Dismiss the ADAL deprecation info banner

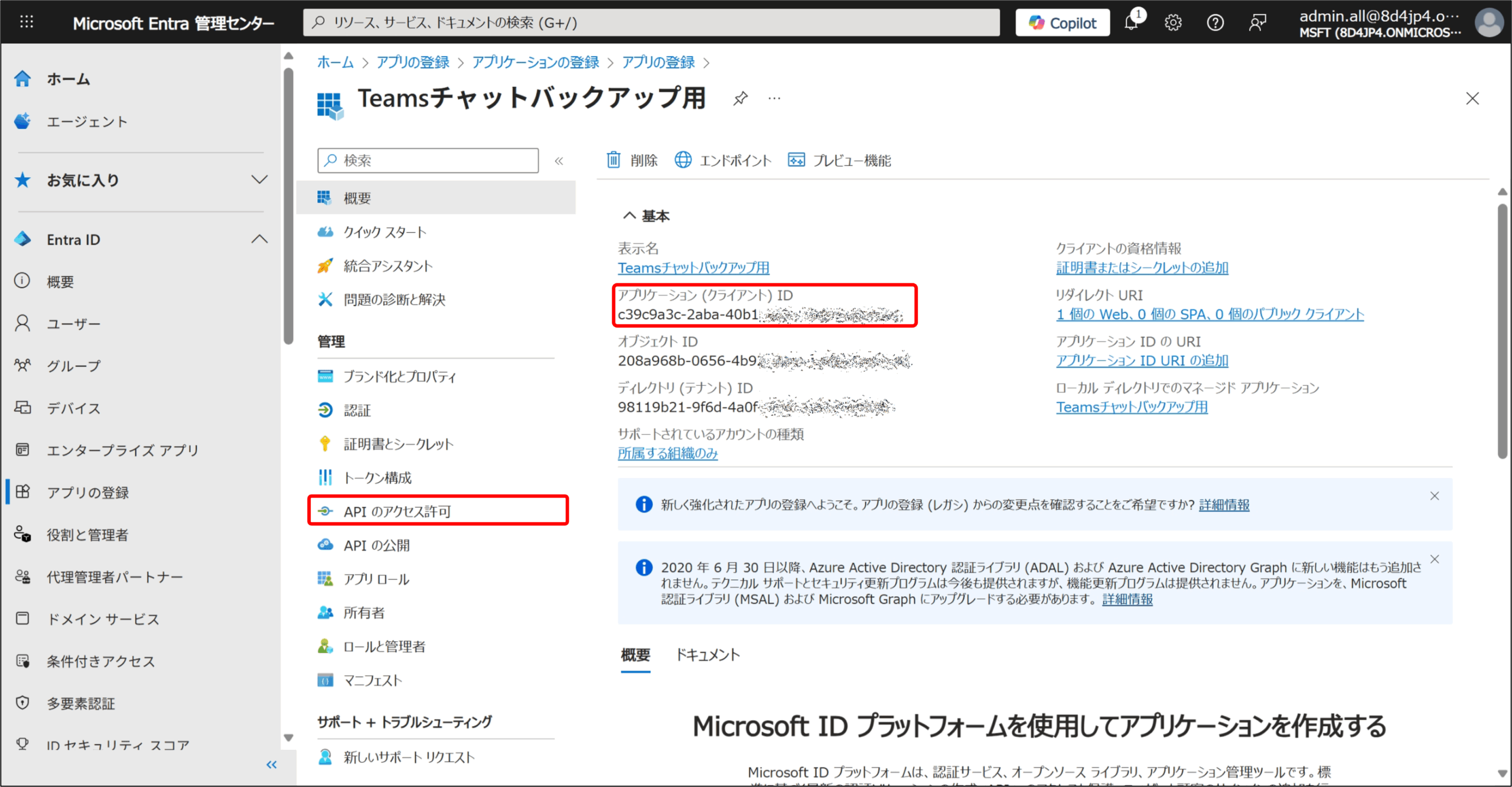tap(1435, 559)
